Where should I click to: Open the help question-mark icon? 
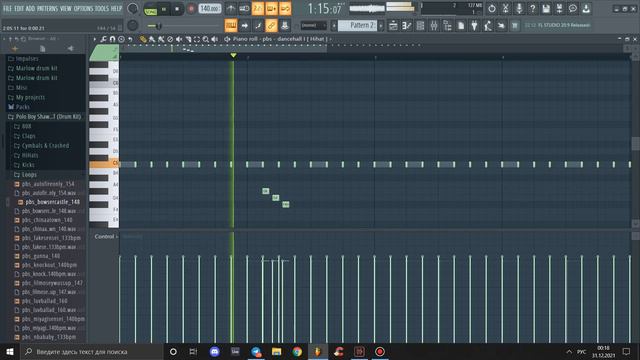tap(532, 9)
